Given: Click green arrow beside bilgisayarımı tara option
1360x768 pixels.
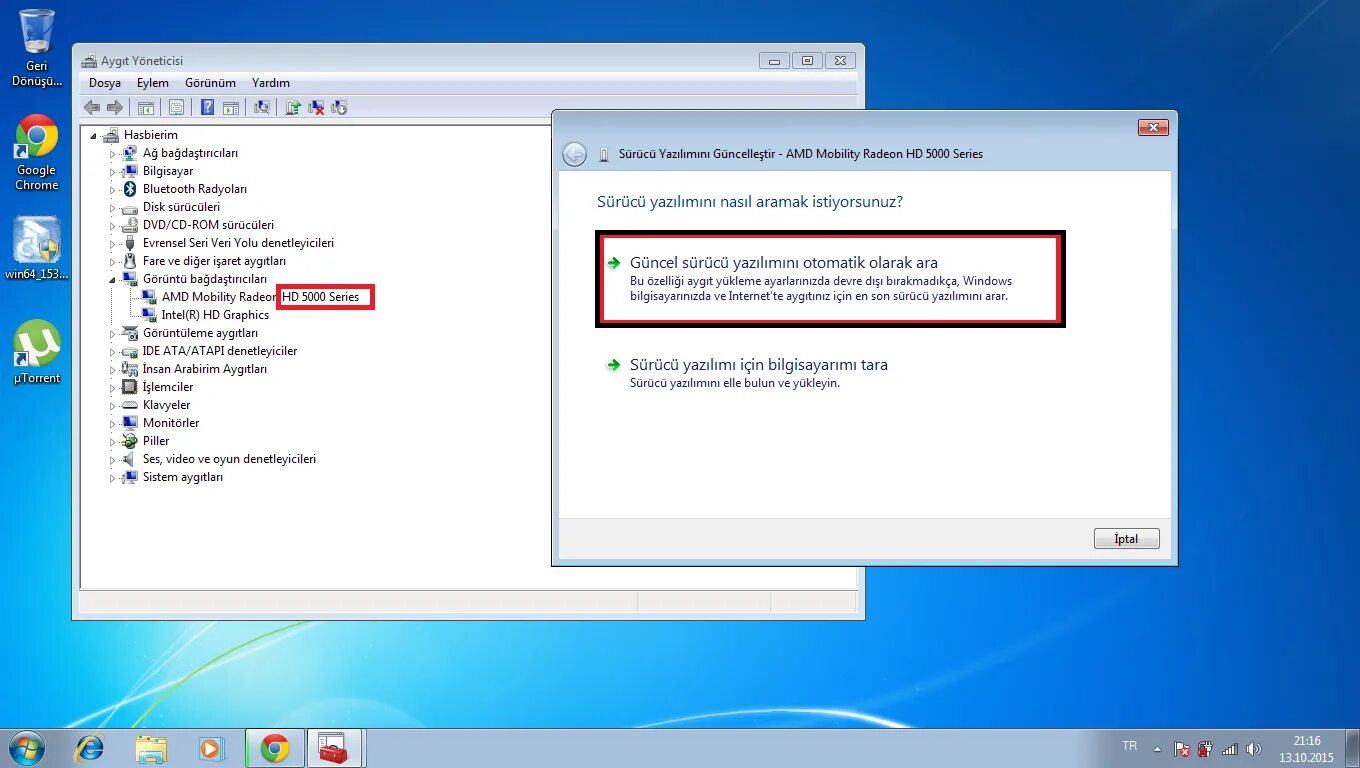Looking at the screenshot, I should (614, 365).
